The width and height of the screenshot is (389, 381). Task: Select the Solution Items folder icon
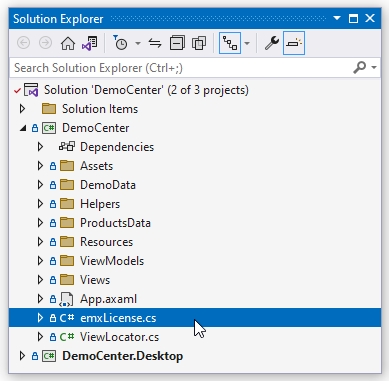[49, 109]
